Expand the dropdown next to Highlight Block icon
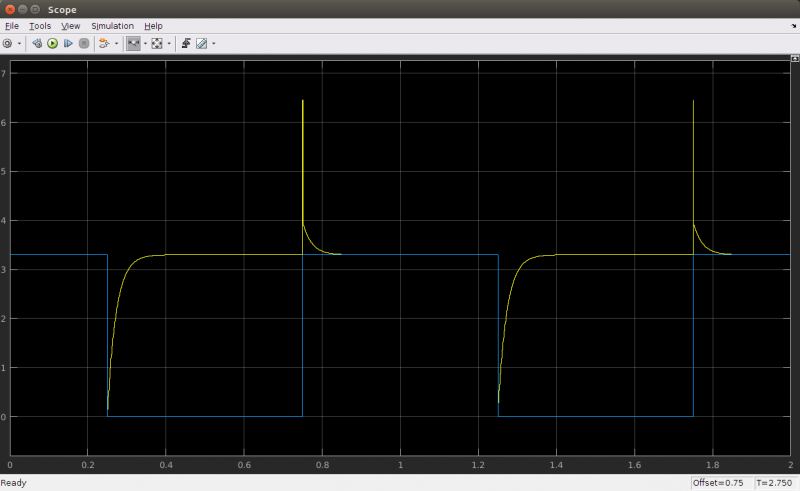 point(116,44)
